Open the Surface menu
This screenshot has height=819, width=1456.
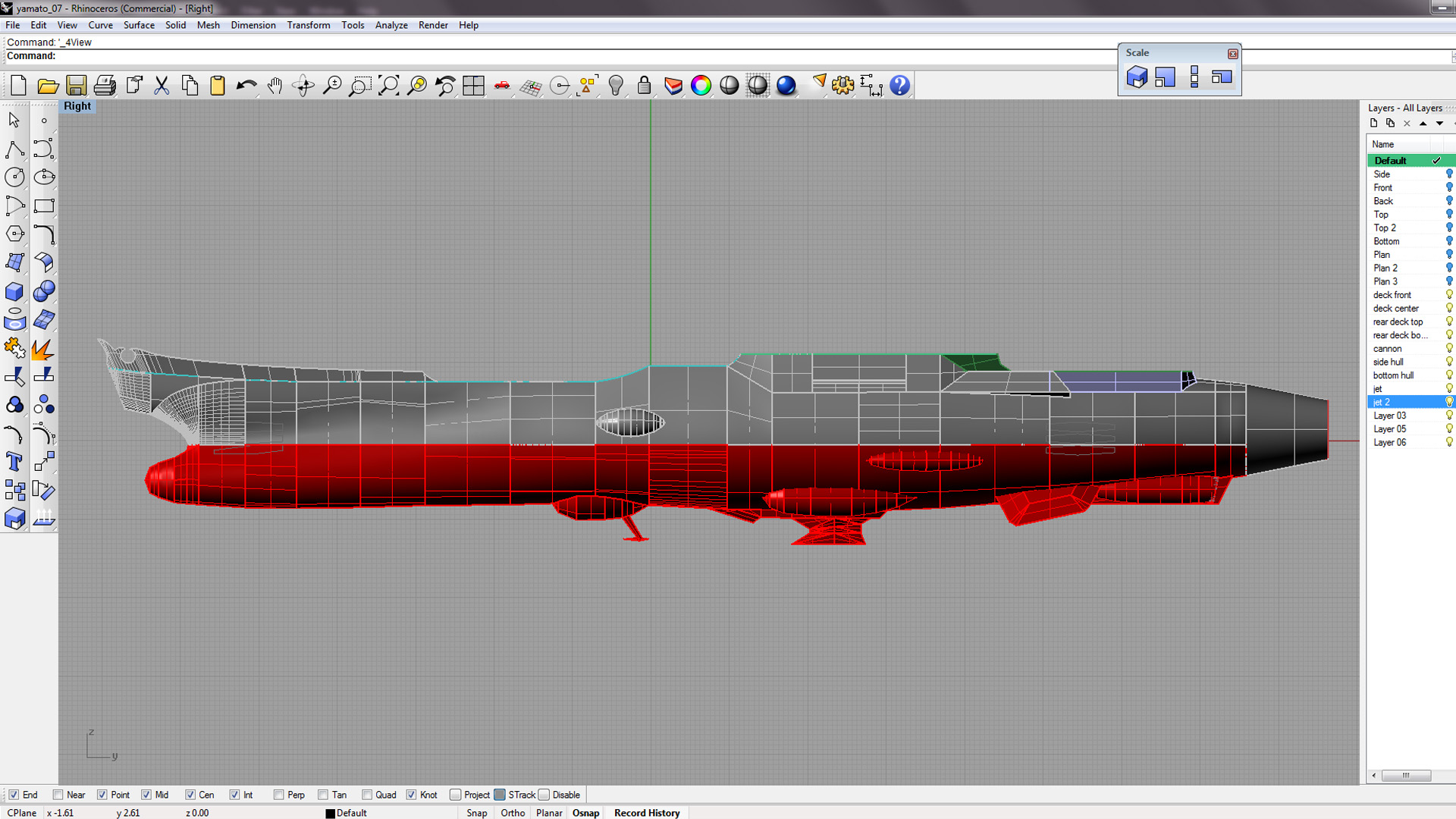tap(139, 25)
